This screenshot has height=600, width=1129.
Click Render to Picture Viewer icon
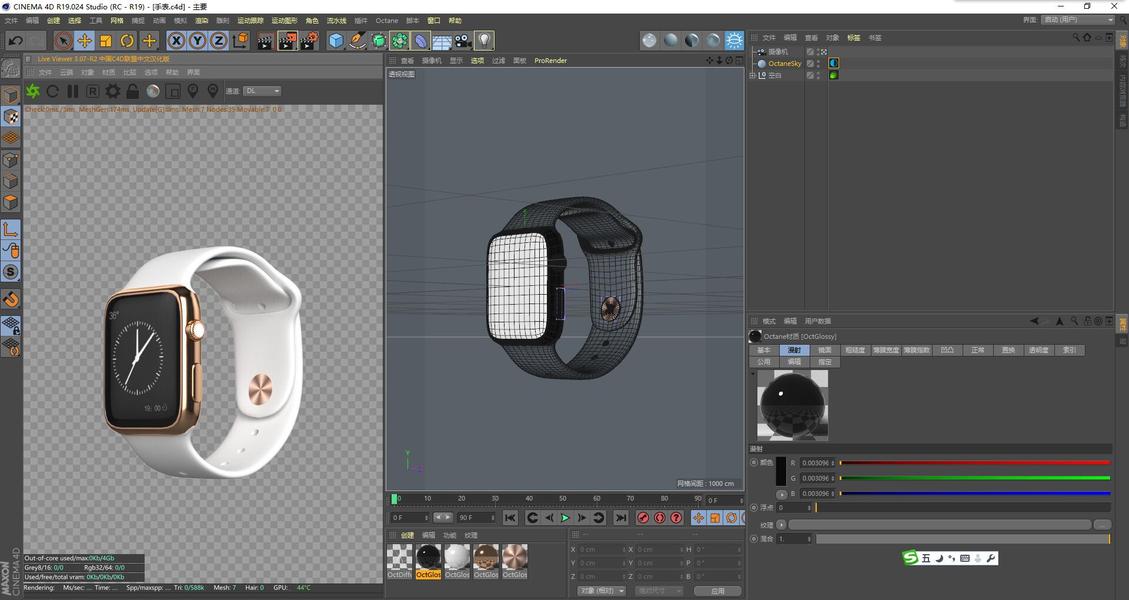click(287, 40)
